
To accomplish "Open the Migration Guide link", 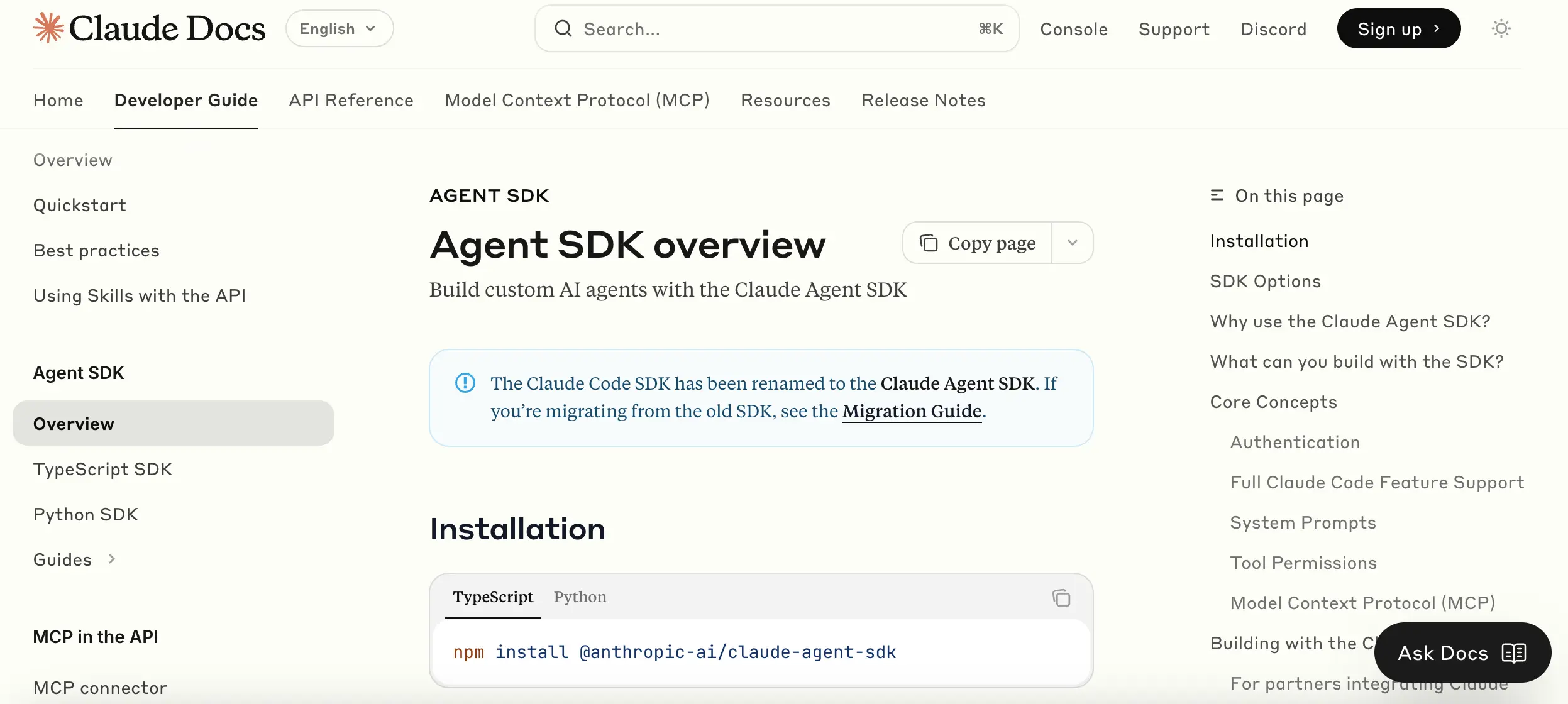I will pos(912,410).
